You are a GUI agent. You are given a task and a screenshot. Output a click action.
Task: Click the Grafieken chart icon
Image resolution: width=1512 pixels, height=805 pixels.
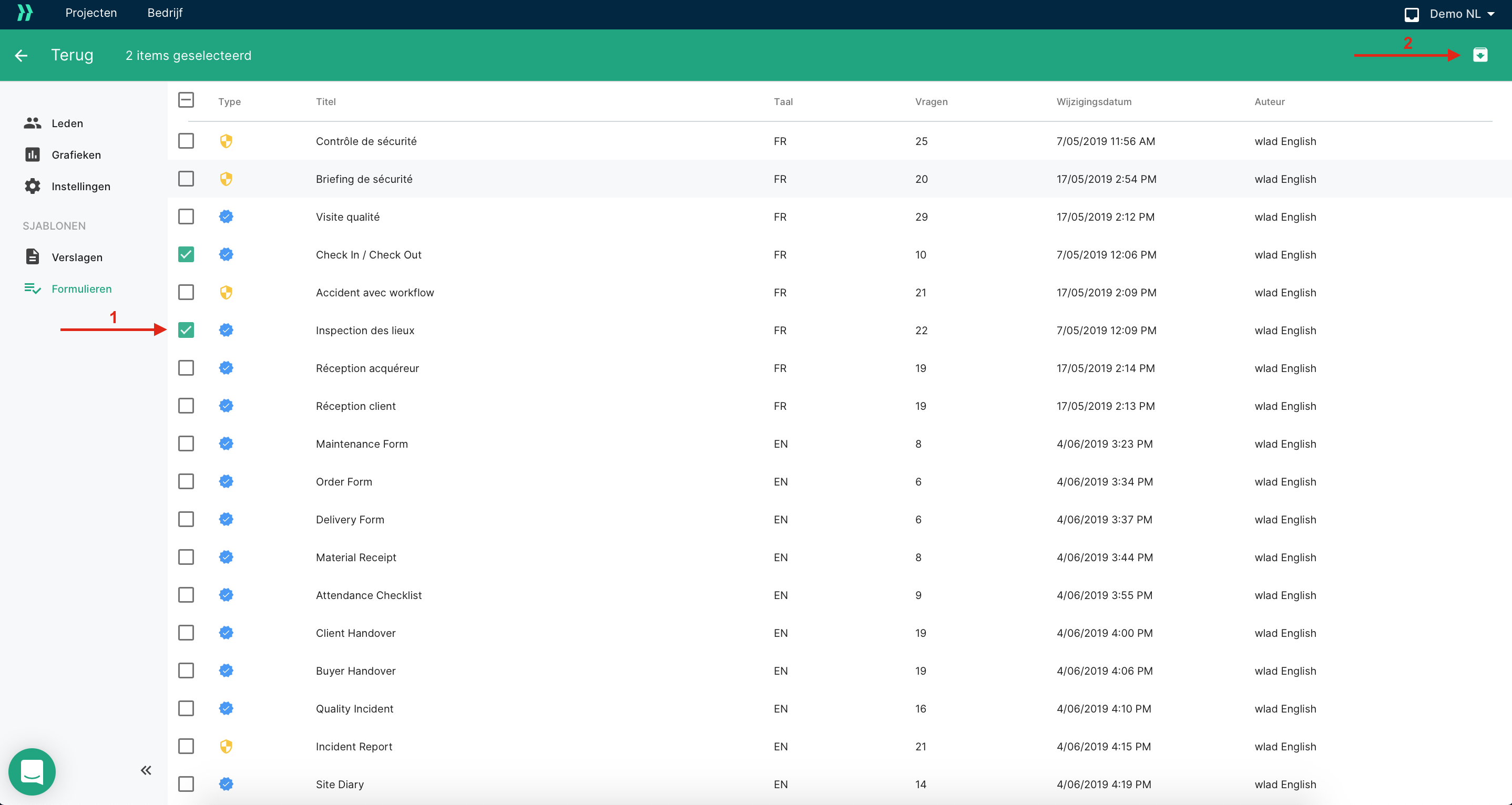point(32,154)
